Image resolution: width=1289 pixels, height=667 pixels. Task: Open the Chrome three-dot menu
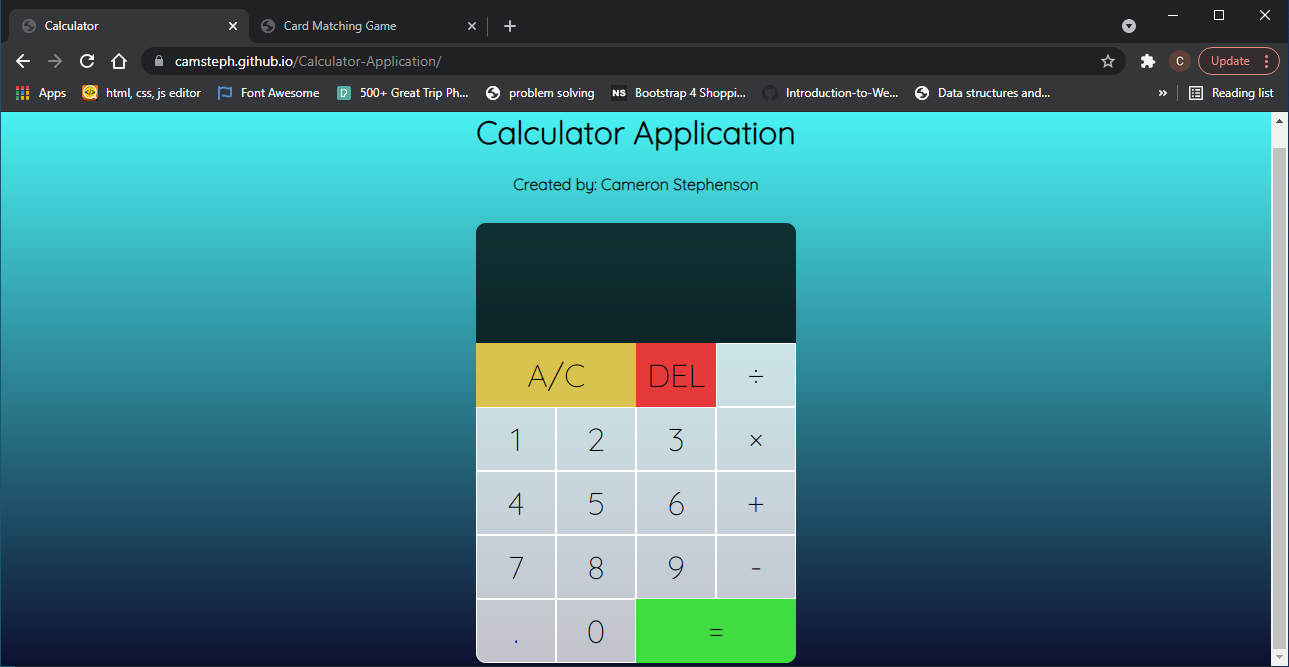(1267, 61)
